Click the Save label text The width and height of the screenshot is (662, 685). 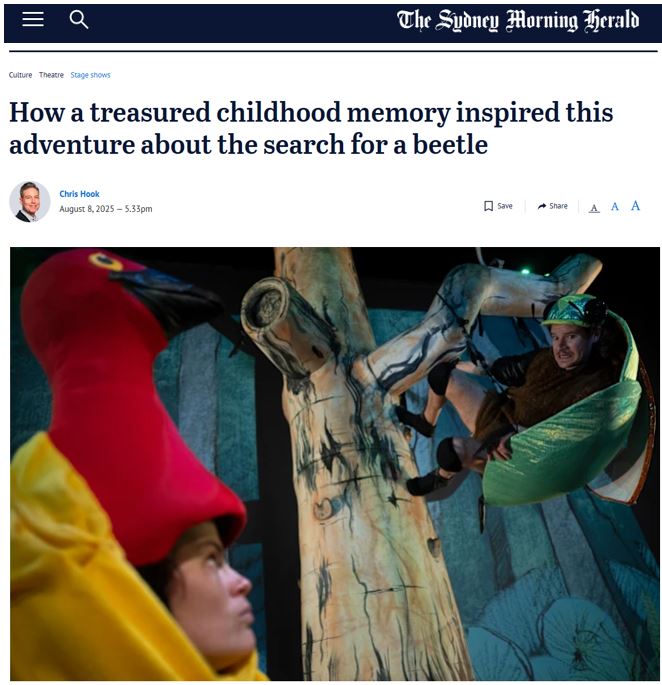[505, 206]
